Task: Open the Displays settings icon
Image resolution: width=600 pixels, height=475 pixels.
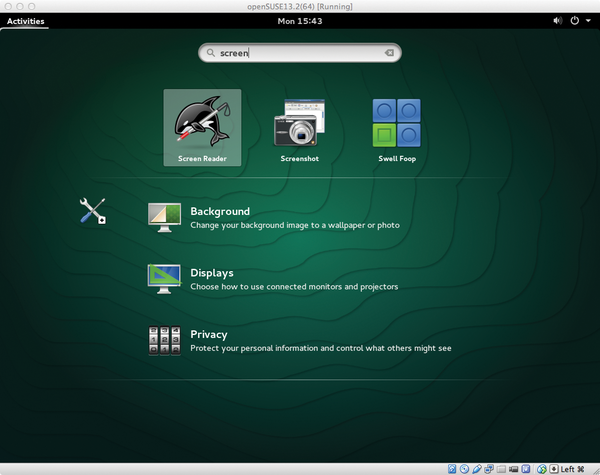Action: [164, 279]
